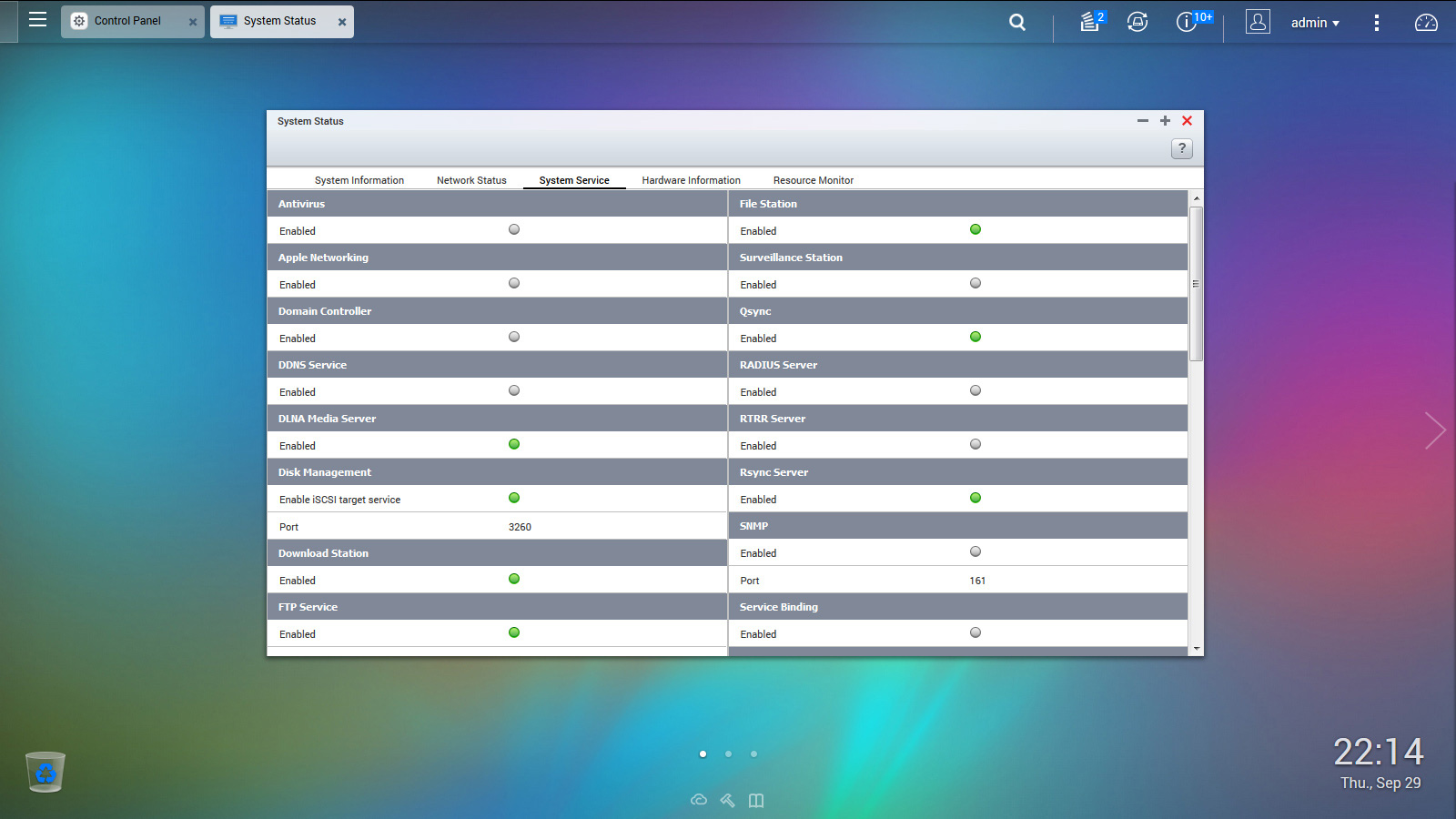Image resolution: width=1456 pixels, height=819 pixels.
Task: Click the File Station green indicator
Action: (976, 229)
